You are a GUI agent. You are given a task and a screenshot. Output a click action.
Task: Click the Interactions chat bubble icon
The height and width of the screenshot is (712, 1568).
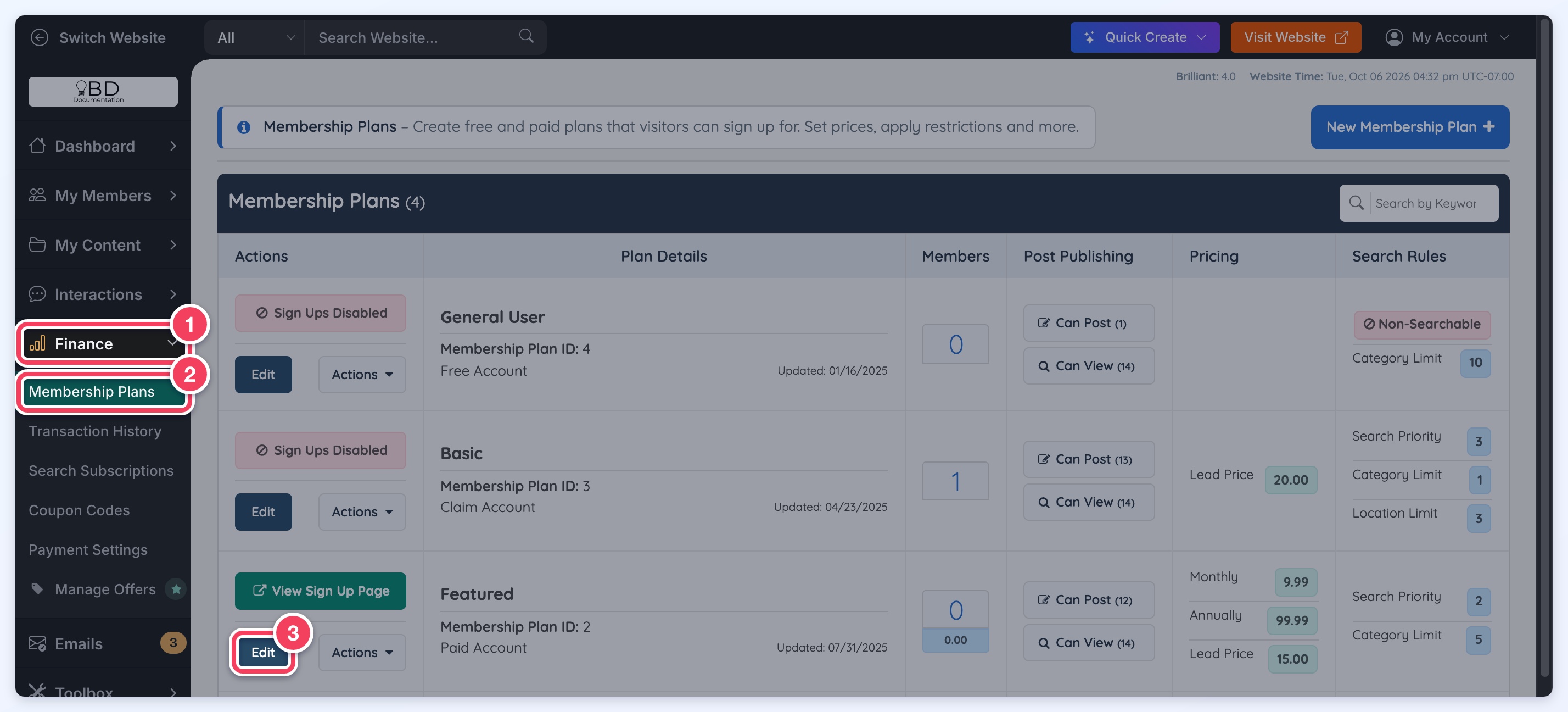tap(37, 293)
